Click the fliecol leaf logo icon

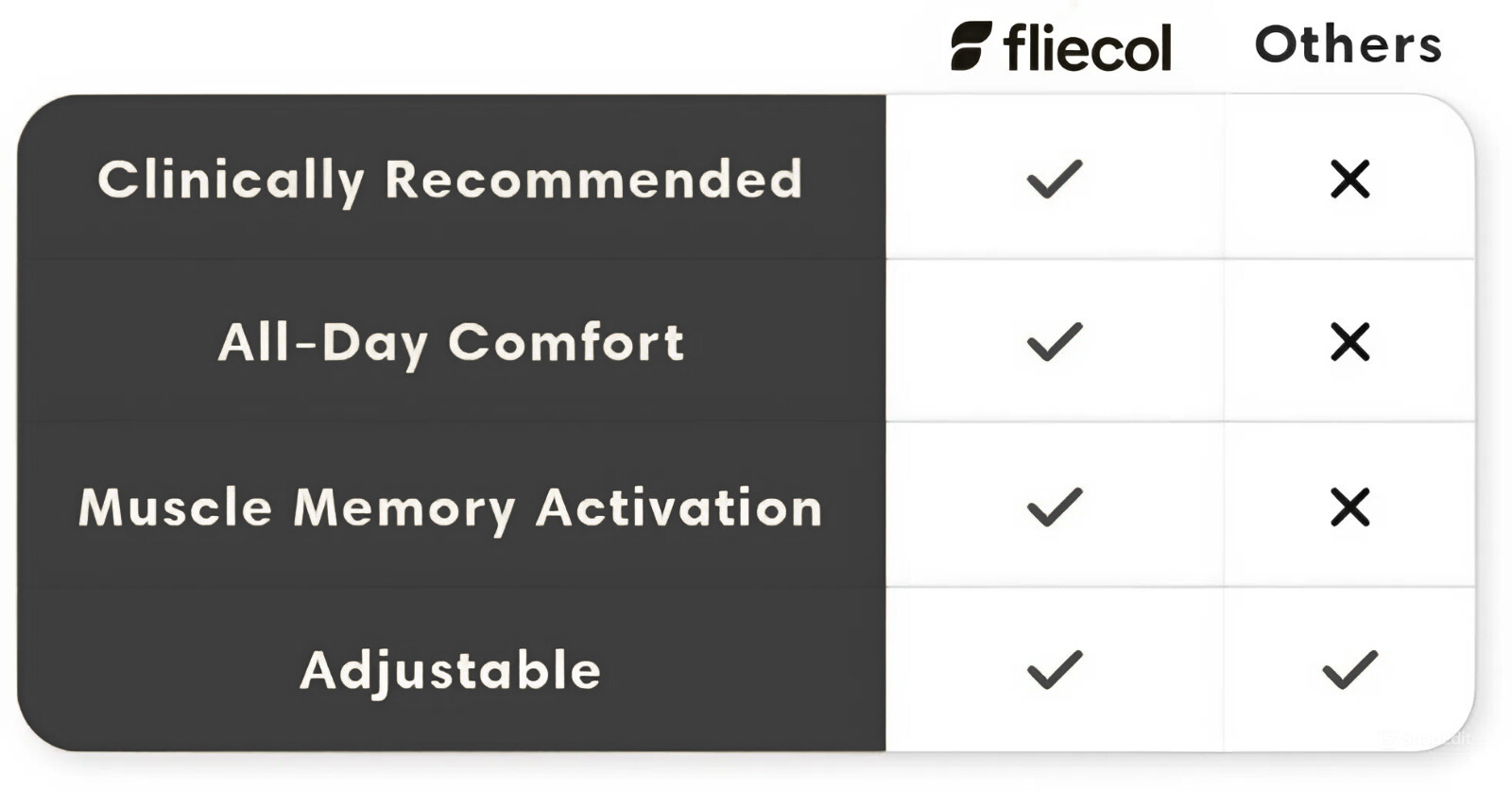click(x=971, y=46)
